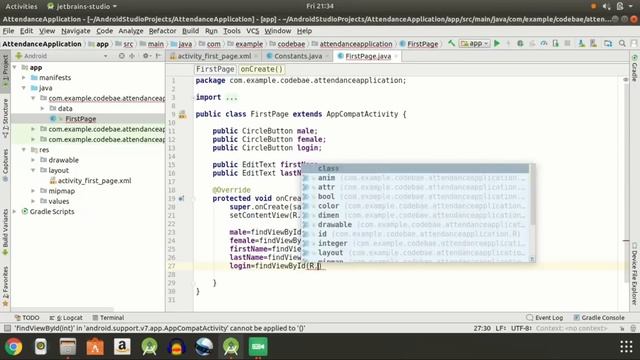This screenshot has width=640, height=360.
Task: Click the activity_first_page.xml file icon in tree
Action: 53,180
